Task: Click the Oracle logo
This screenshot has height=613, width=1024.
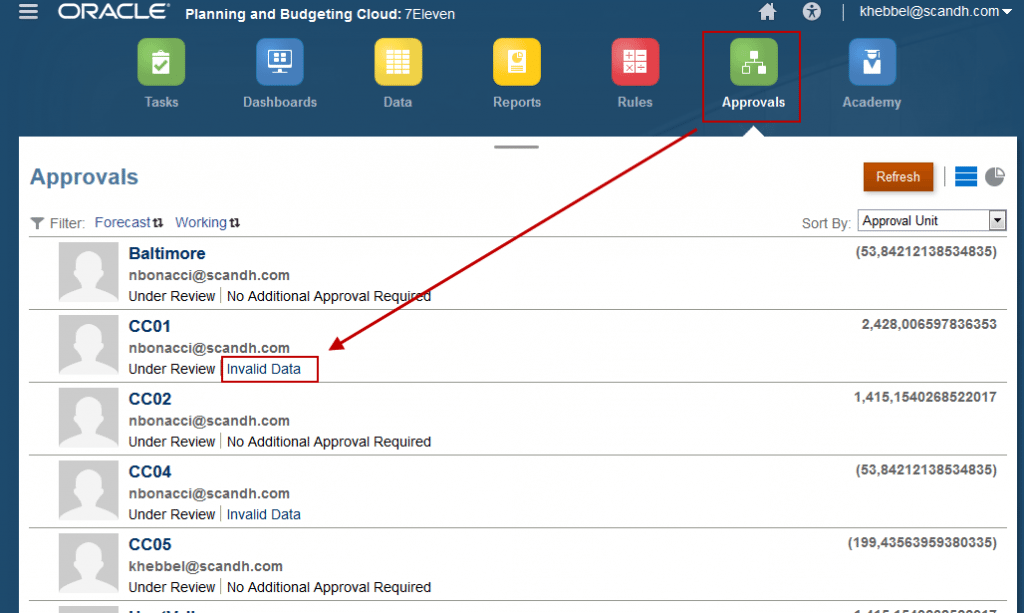Action: 114,12
